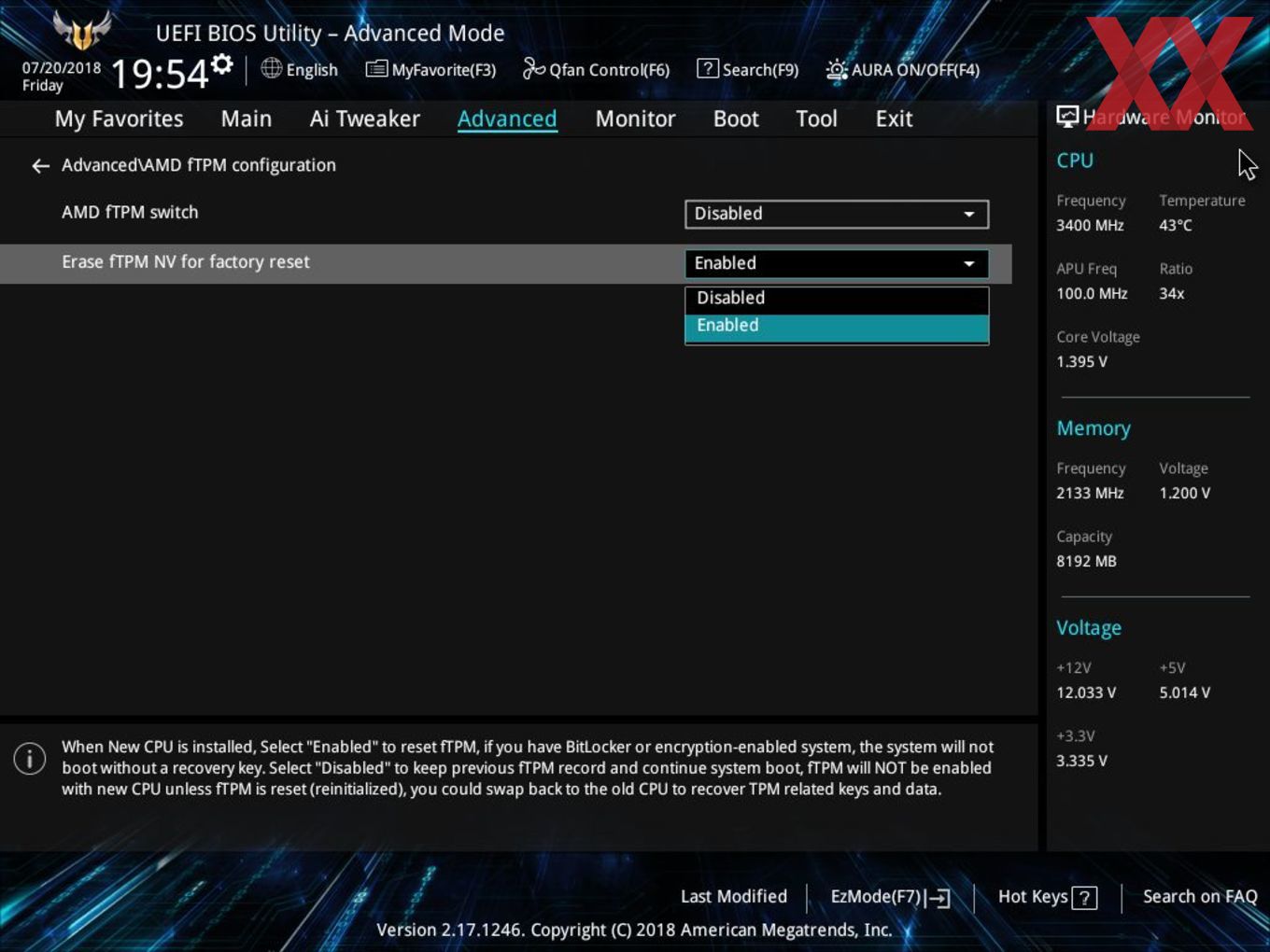1270x952 pixels.
Task: Click the 19:54 clock display
Action: [x=160, y=74]
